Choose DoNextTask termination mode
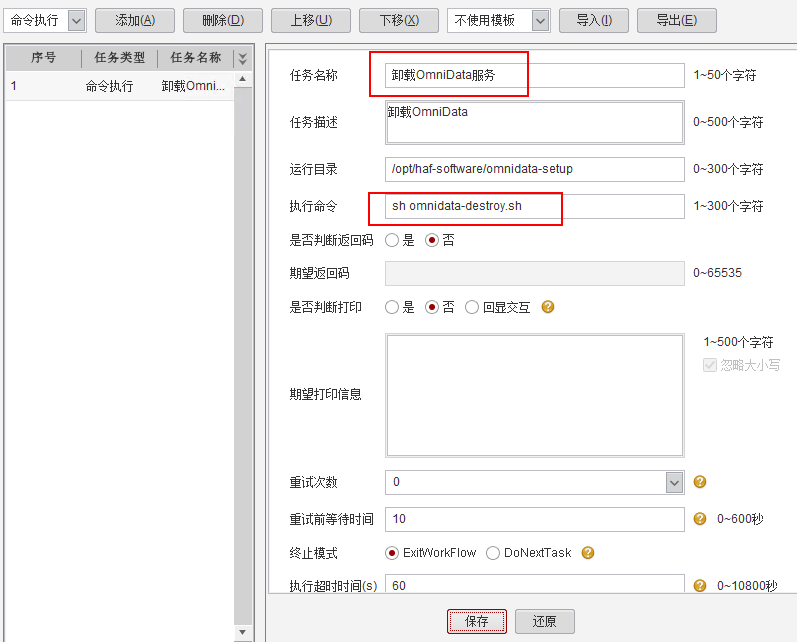 pos(493,553)
